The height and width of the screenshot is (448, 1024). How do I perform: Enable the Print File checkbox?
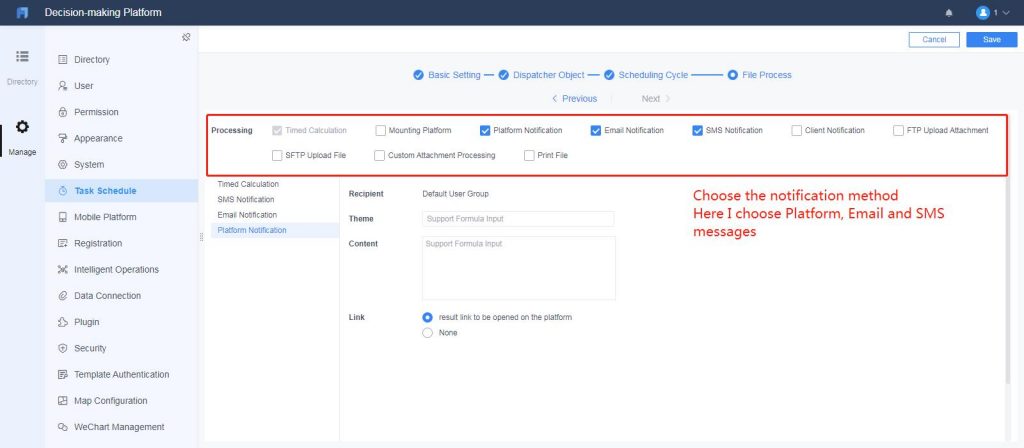point(530,155)
